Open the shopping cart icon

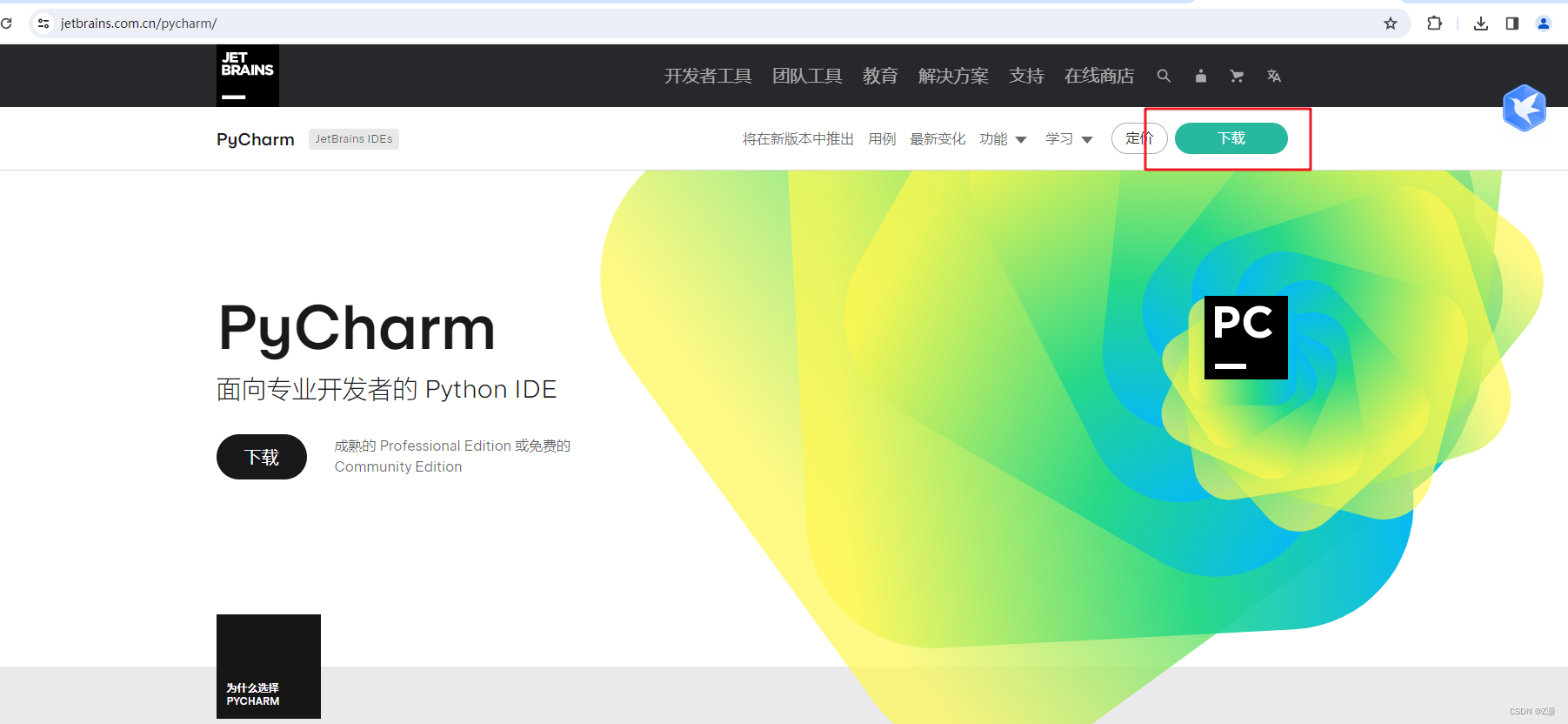(x=1237, y=76)
